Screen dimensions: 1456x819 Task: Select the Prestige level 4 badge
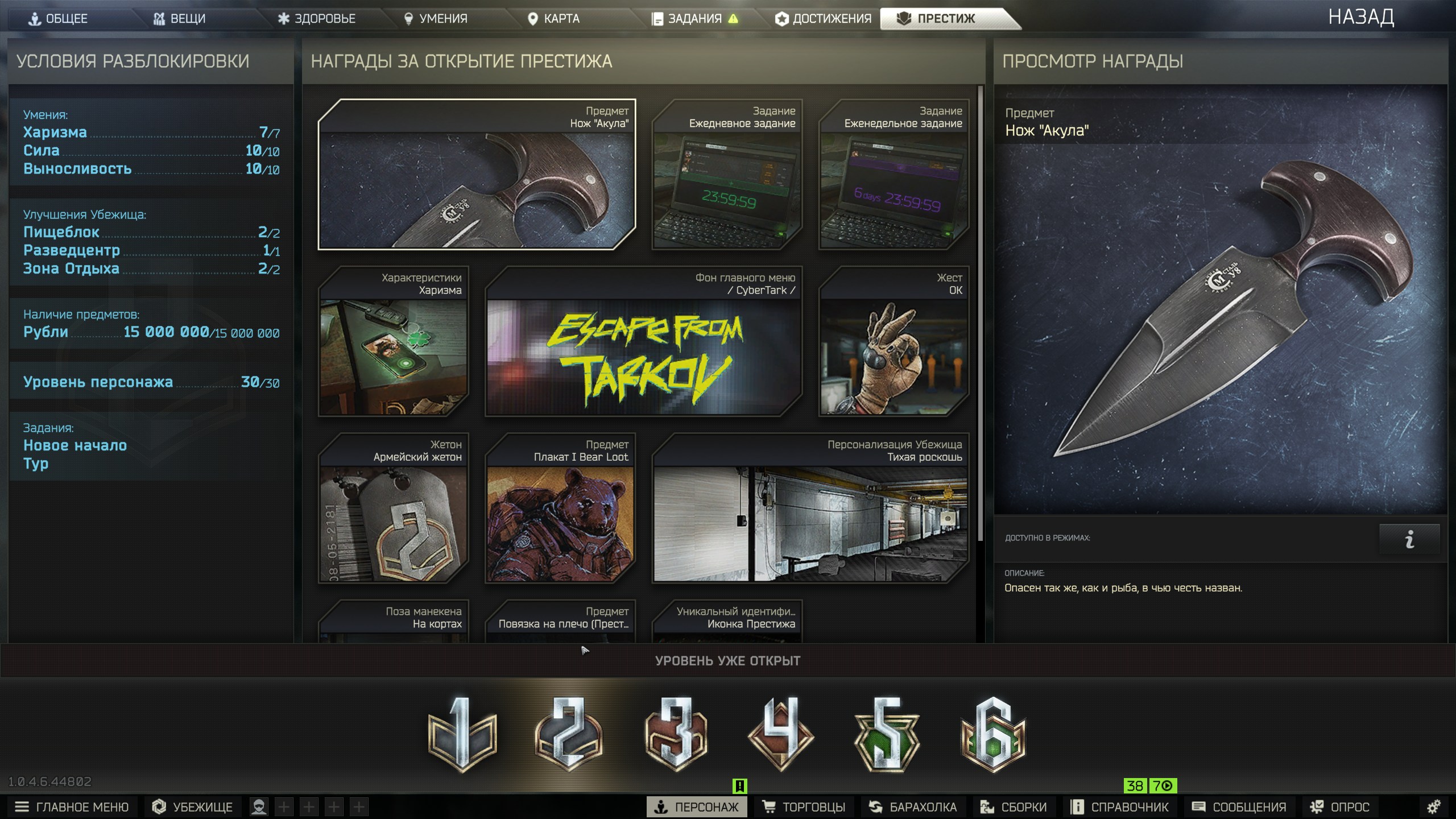pyautogui.click(x=781, y=734)
